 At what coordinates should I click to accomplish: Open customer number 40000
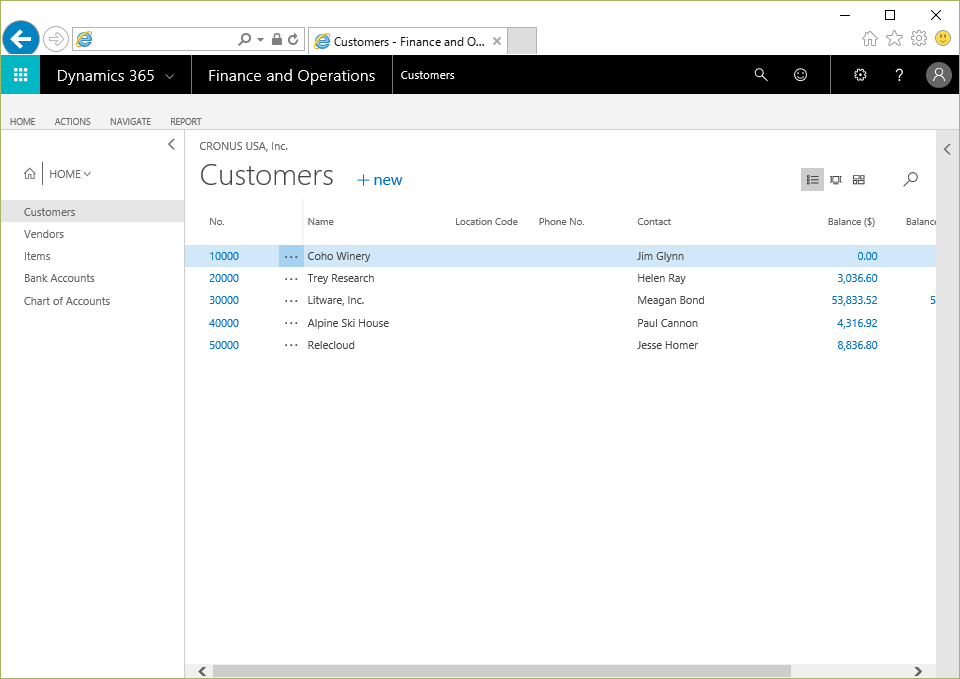[224, 323]
